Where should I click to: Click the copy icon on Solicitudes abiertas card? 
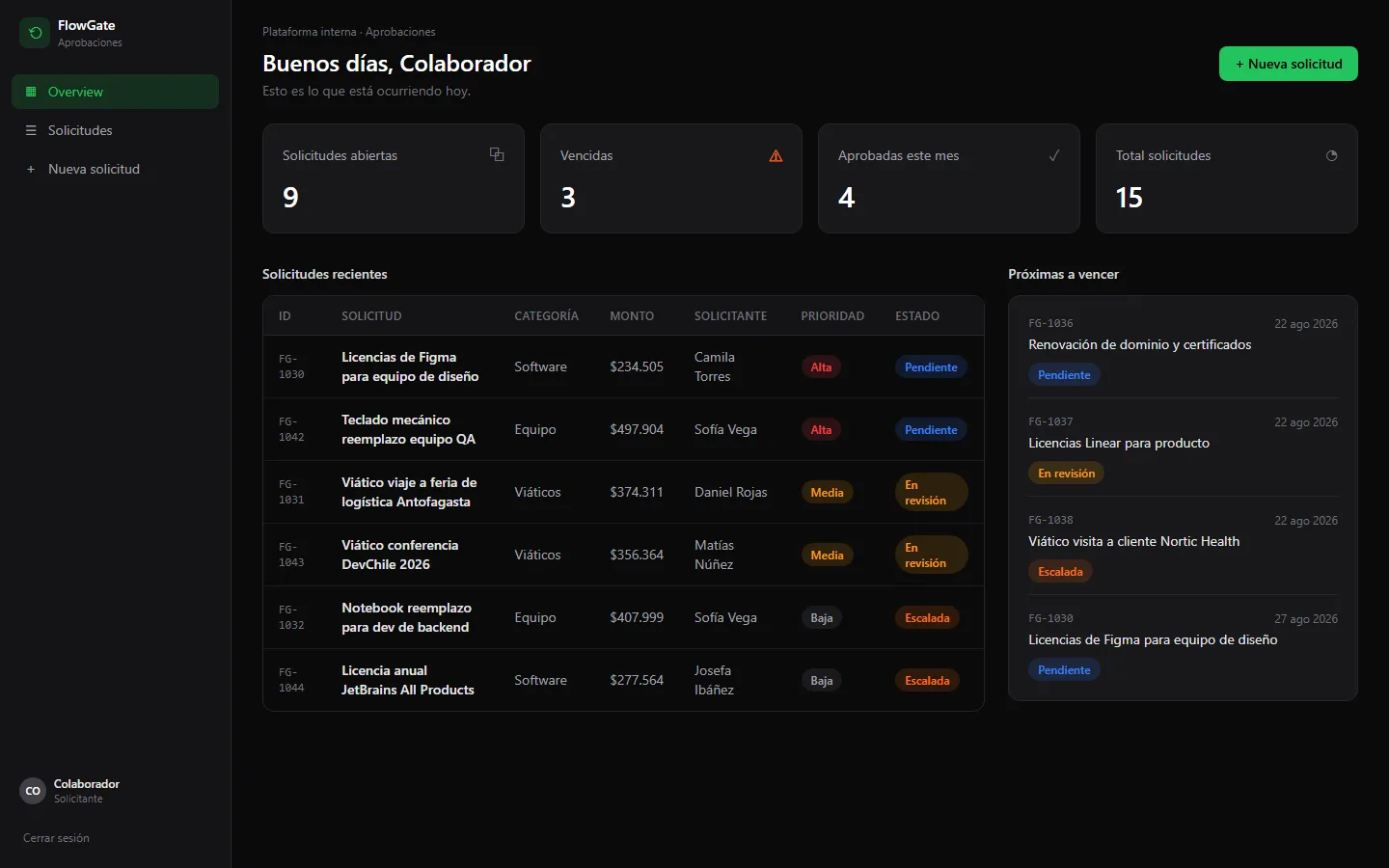pyautogui.click(x=497, y=154)
